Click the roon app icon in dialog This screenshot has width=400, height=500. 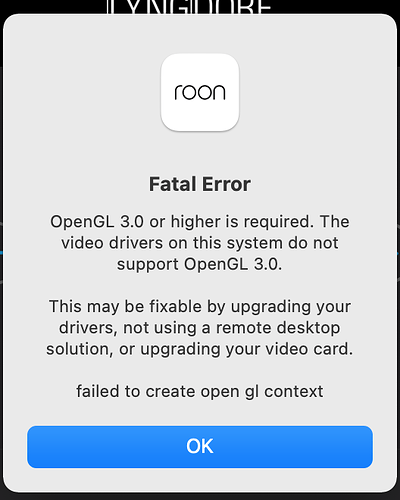(x=200, y=92)
